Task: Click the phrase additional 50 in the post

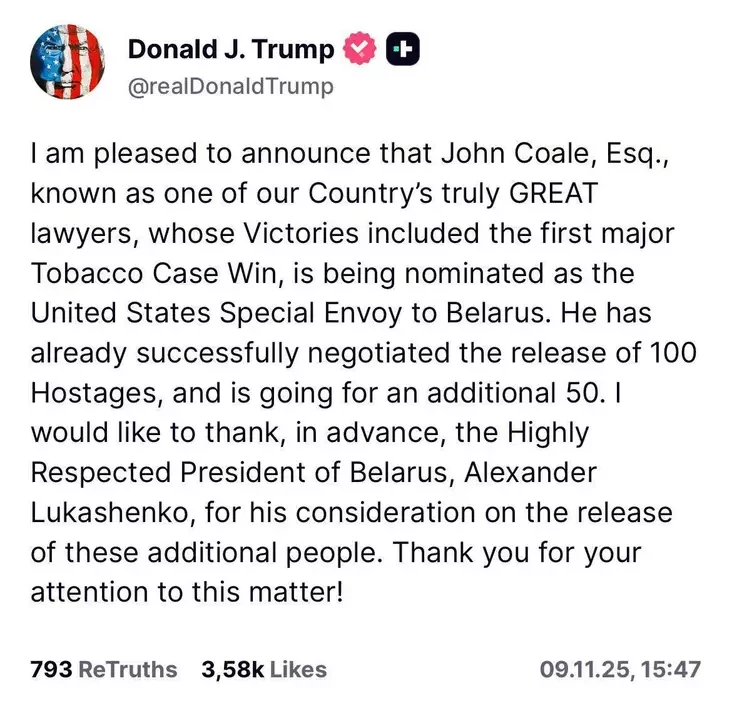Action: coord(548,390)
